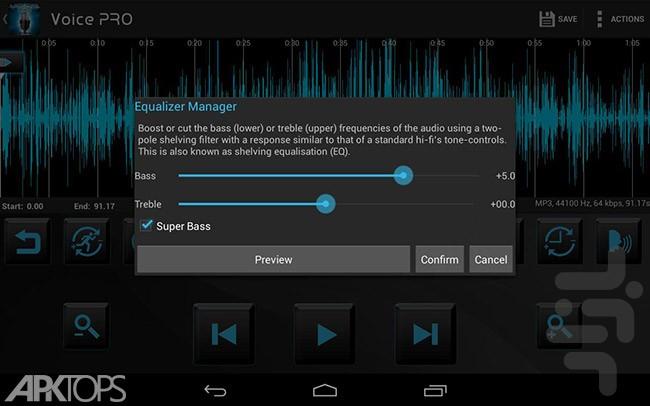Click the MP3 44100 Hz file info
650x406 pixels.
tap(592, 203)
